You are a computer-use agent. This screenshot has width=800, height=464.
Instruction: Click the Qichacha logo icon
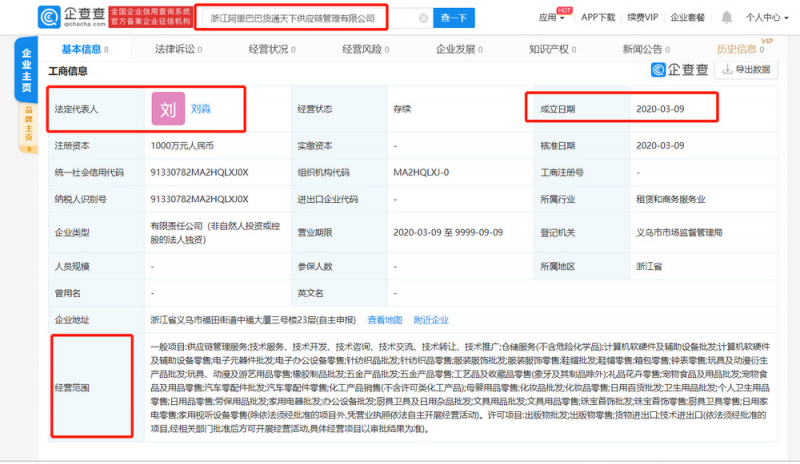pyautogui.click(x=49, y=17)
